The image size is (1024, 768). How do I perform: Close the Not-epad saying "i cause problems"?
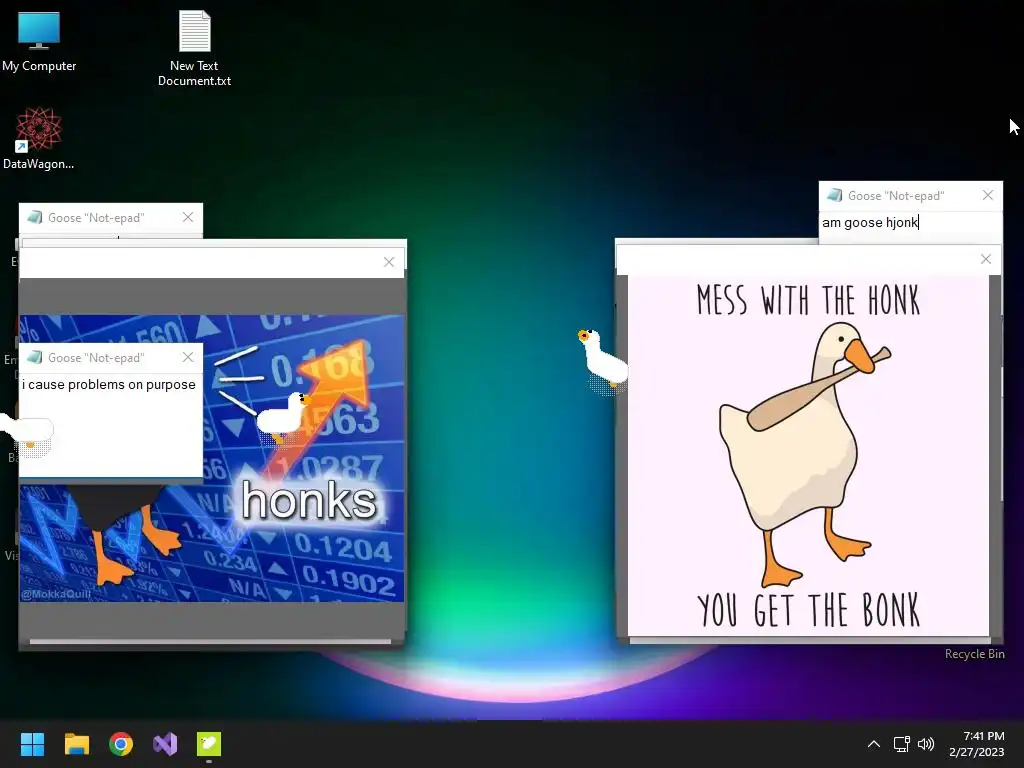188,357
